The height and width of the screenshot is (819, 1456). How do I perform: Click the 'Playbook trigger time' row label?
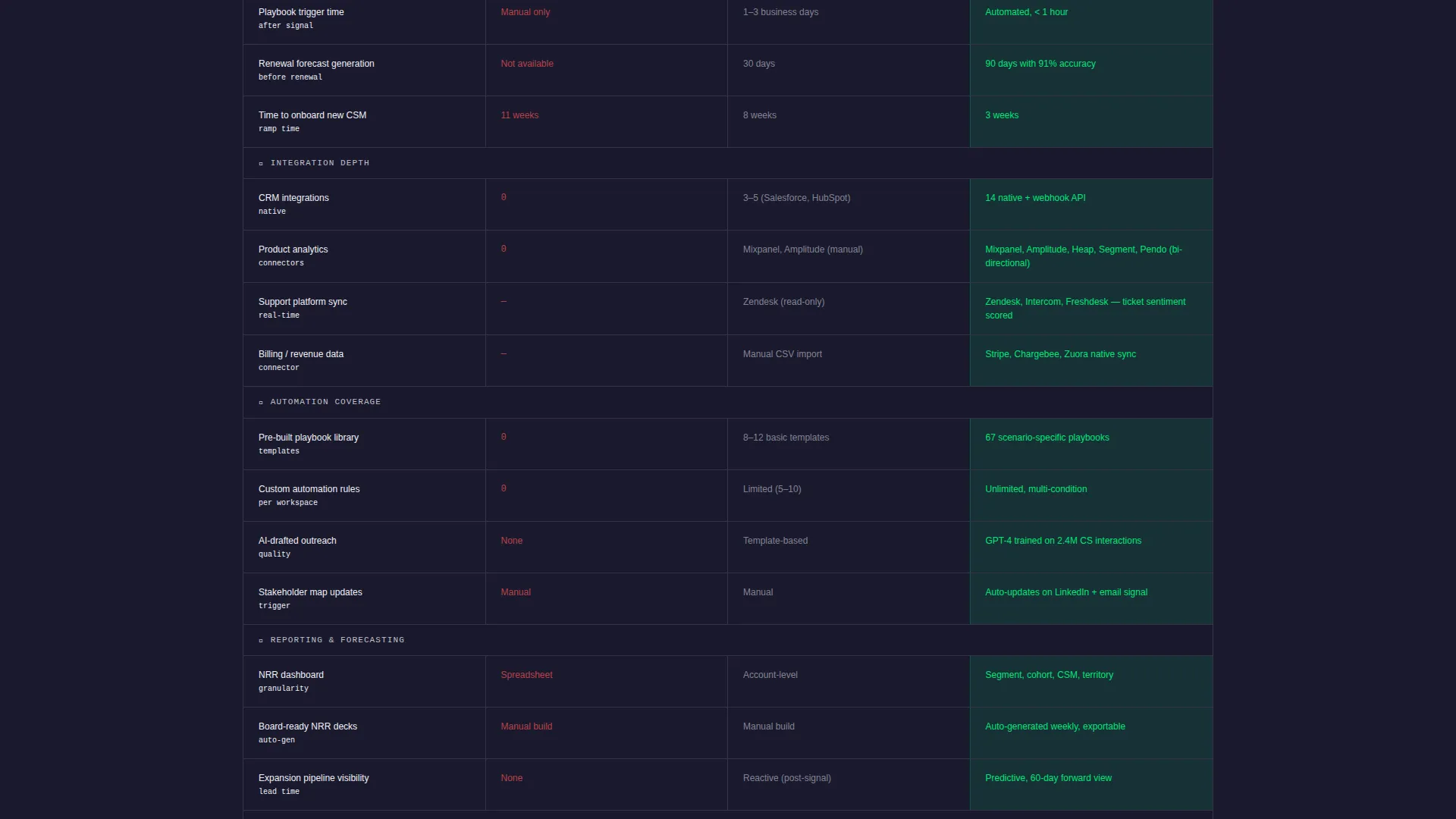point(301,12)
